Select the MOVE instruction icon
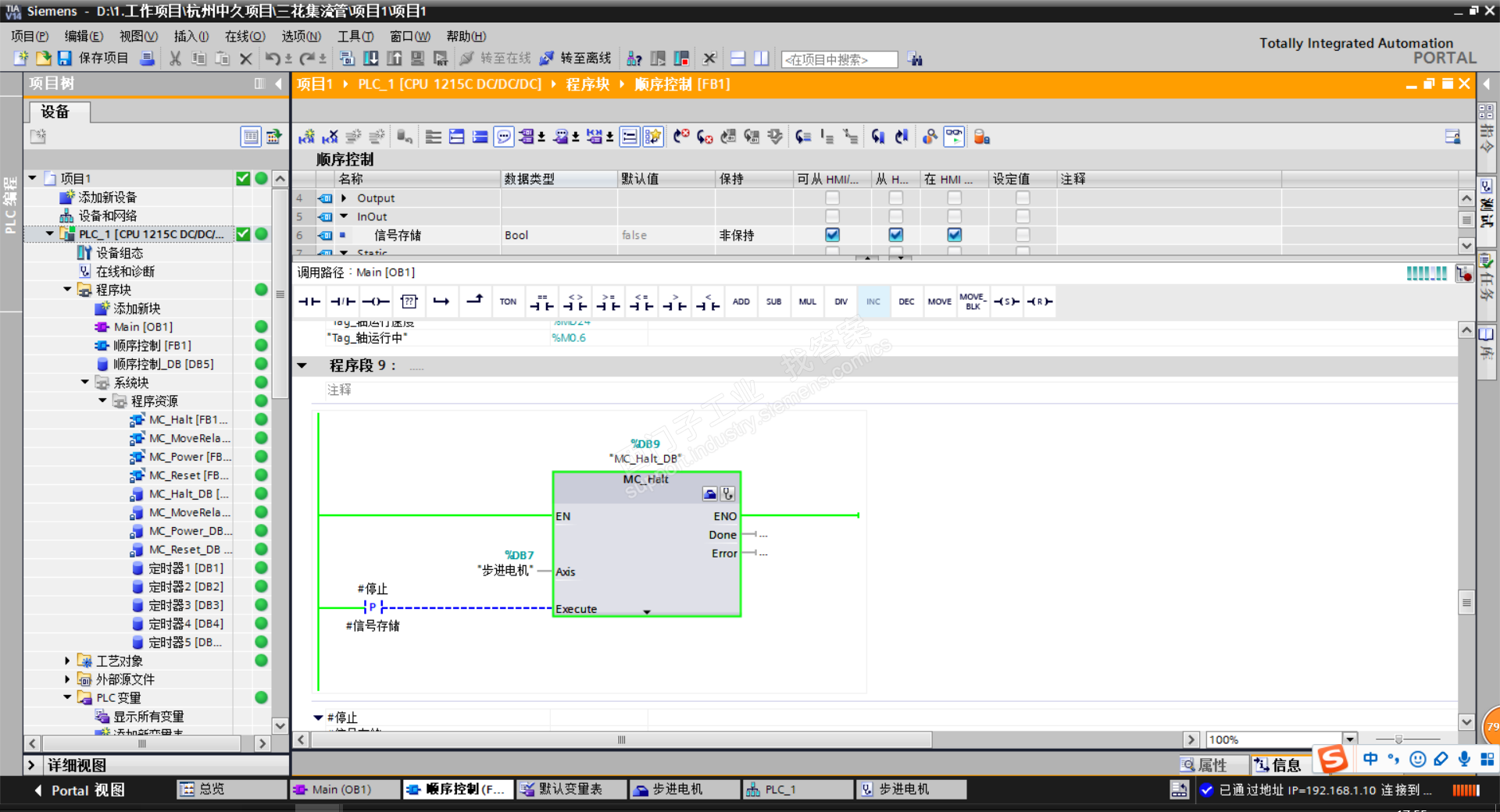1500x812 pixels. [x=939, y=301]
